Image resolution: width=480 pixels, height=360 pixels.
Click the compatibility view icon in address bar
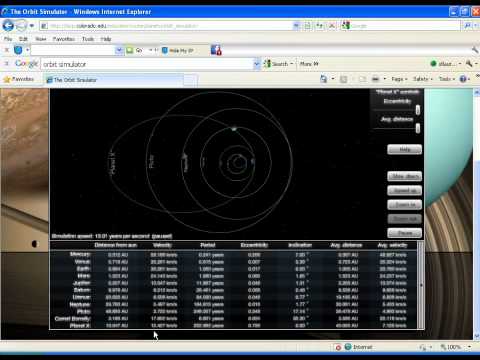coord(307,26)
